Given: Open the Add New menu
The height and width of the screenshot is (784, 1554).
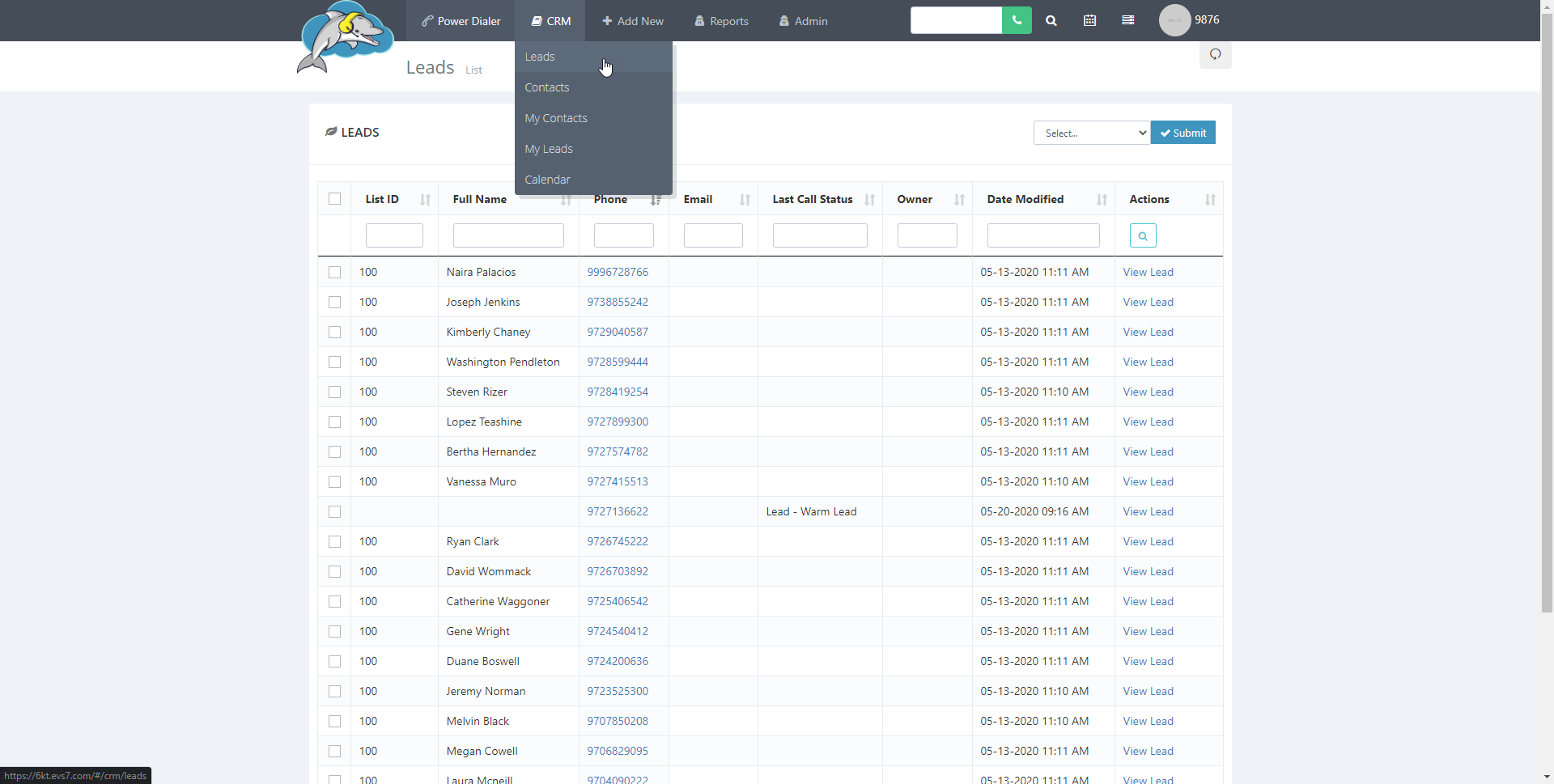Looking at the screenshot, I should point(633,21).
